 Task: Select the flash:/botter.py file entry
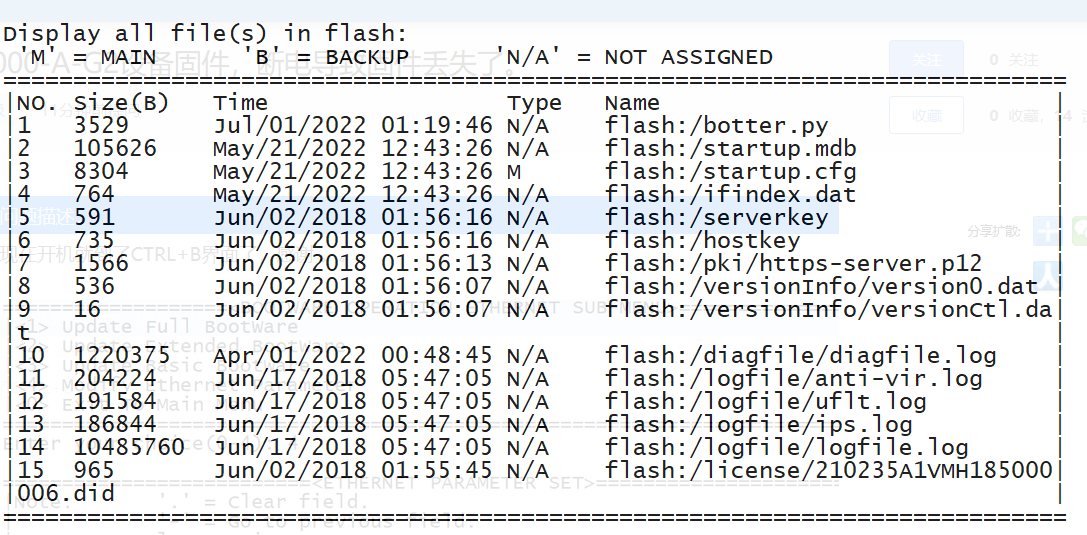tap(716, 126)
